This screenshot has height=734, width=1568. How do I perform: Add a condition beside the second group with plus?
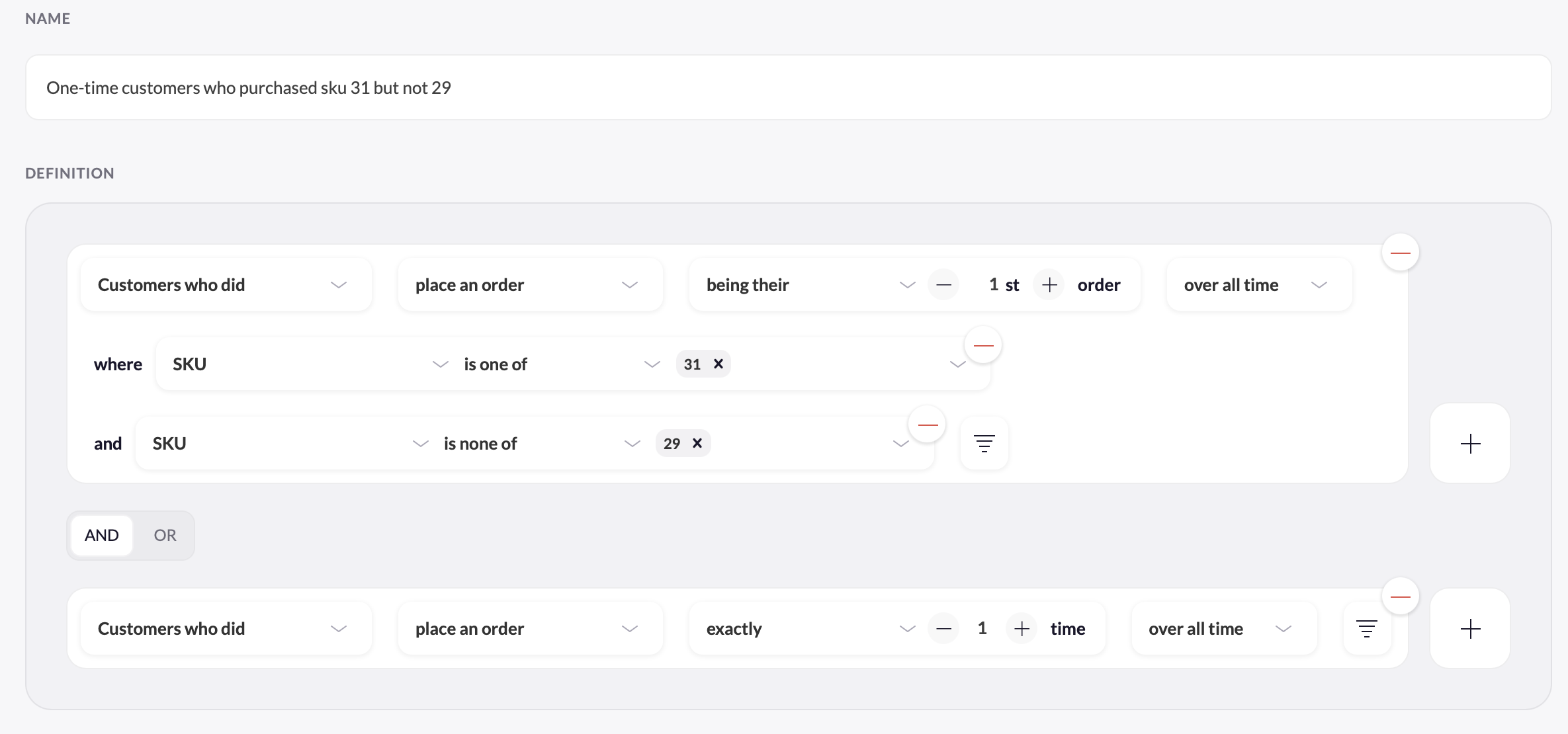point(1470,628)
